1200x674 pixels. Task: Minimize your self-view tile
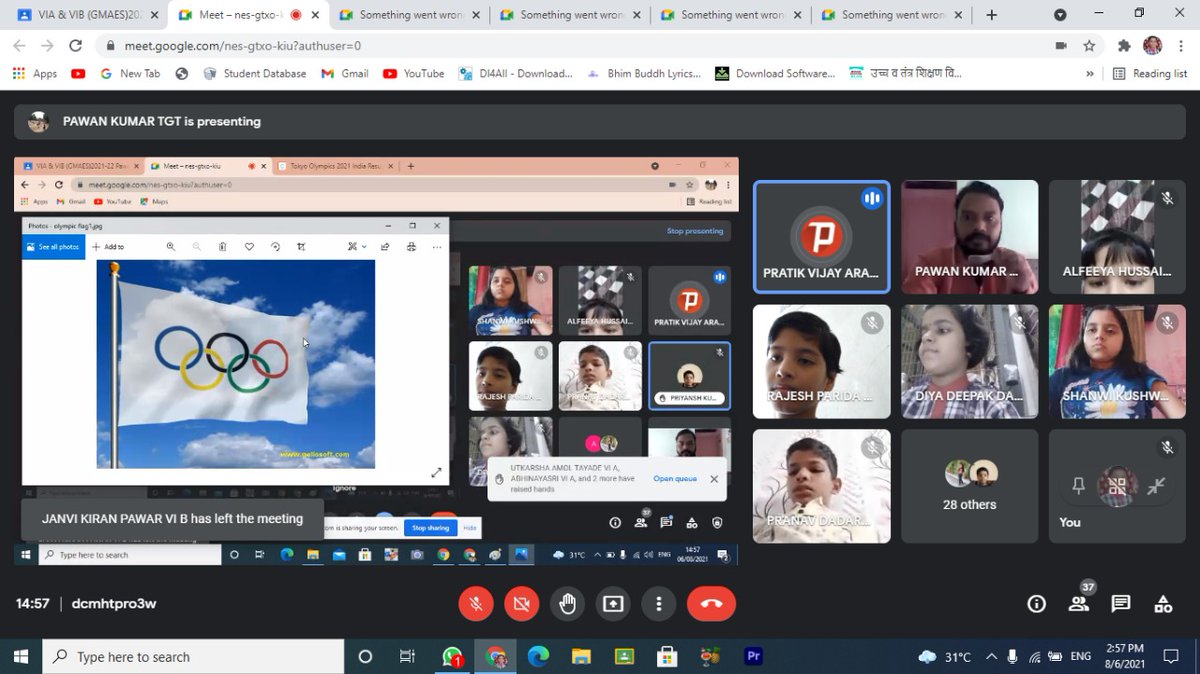pos(1156,486)
